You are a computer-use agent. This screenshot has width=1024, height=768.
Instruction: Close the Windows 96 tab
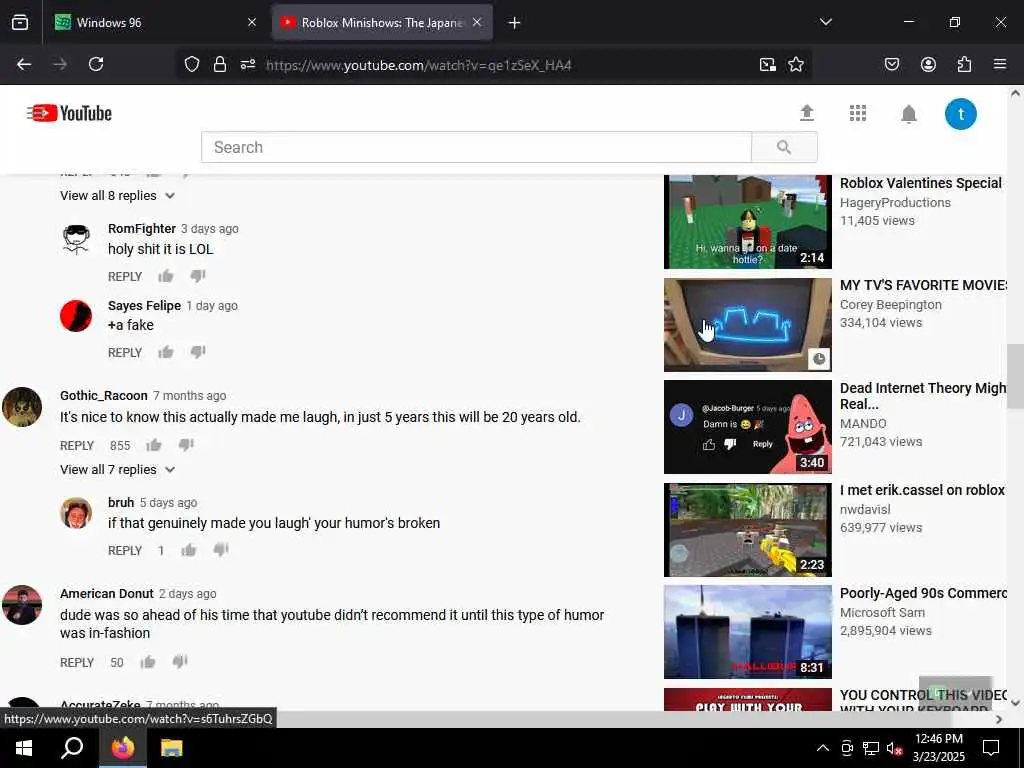[x=252, y=23]
